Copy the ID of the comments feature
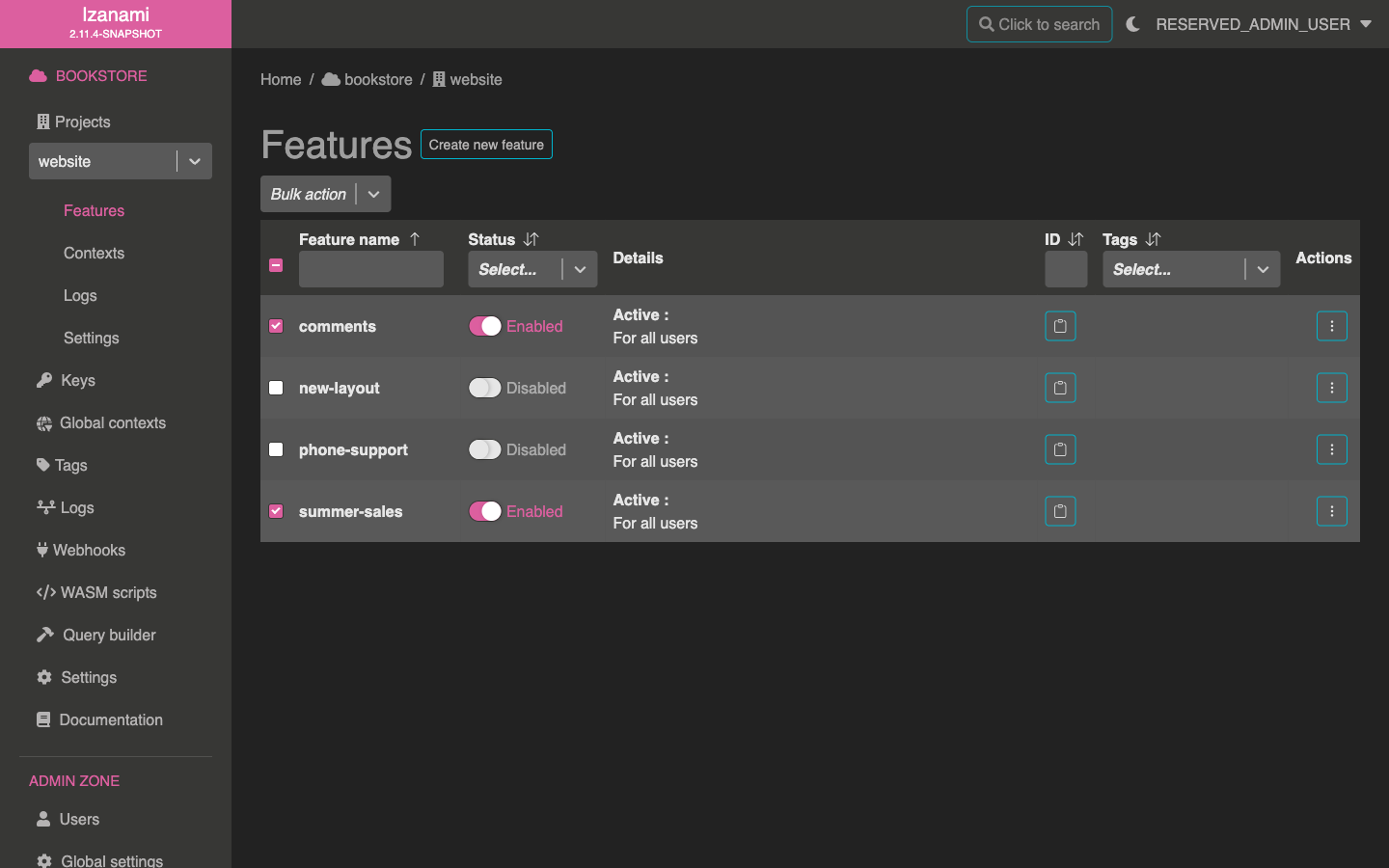The image size is (1389, 868). (x=1060, y=326)
